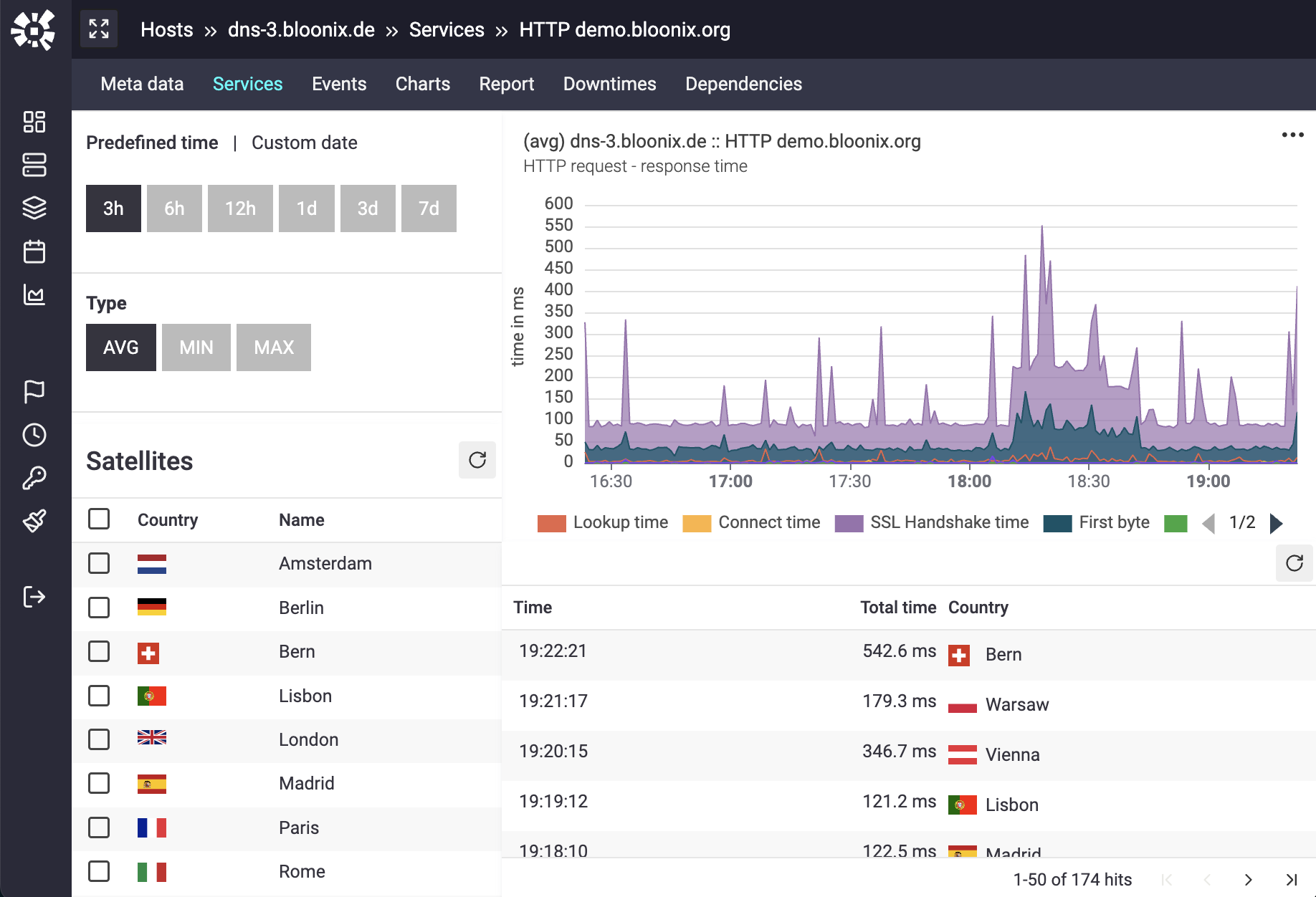1316x897 pixels.
Task: Select the 3d time range
Action: 368,208
